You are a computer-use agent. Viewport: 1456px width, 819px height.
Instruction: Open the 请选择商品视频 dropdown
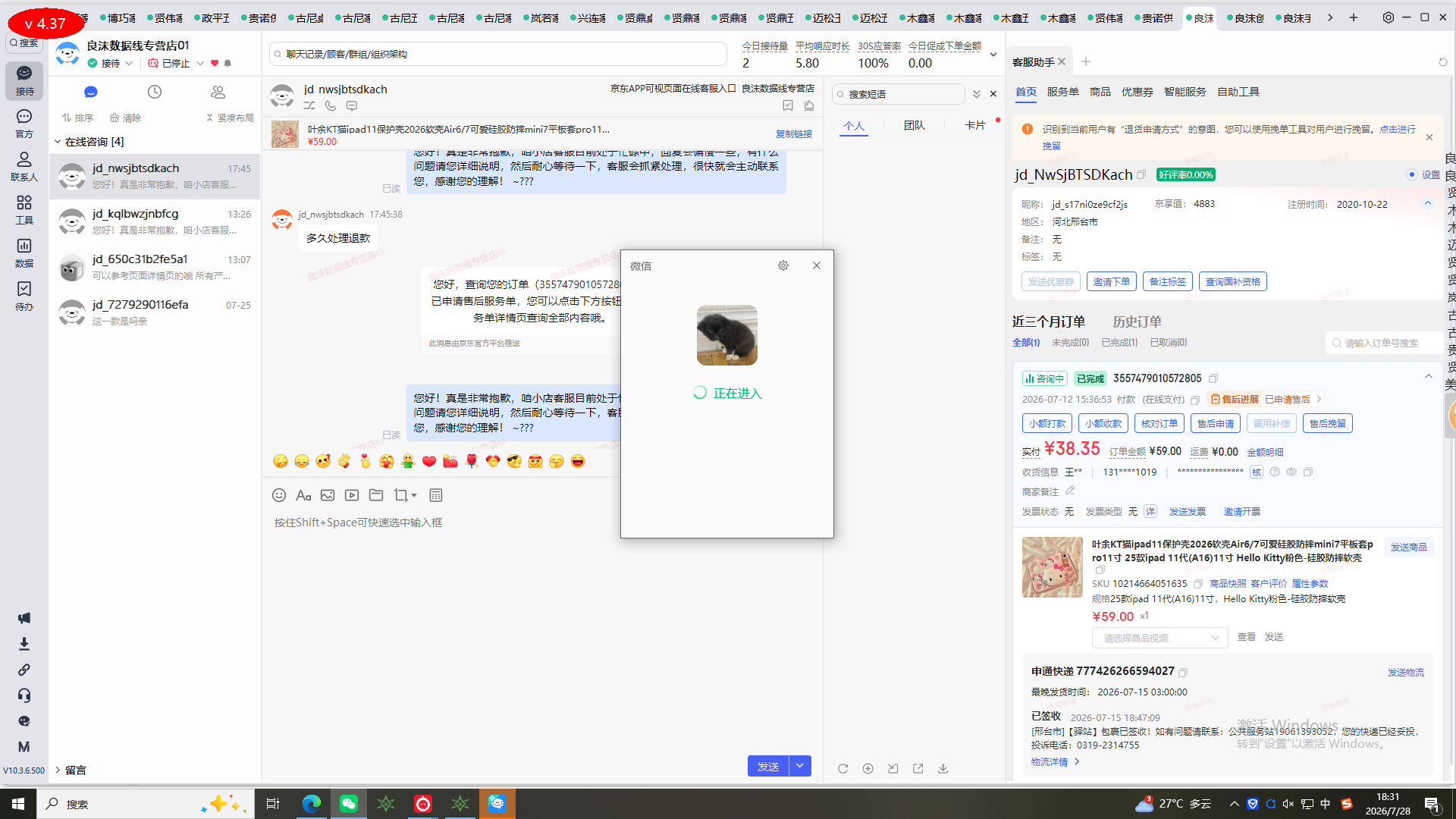click(x=1160, y=638)
